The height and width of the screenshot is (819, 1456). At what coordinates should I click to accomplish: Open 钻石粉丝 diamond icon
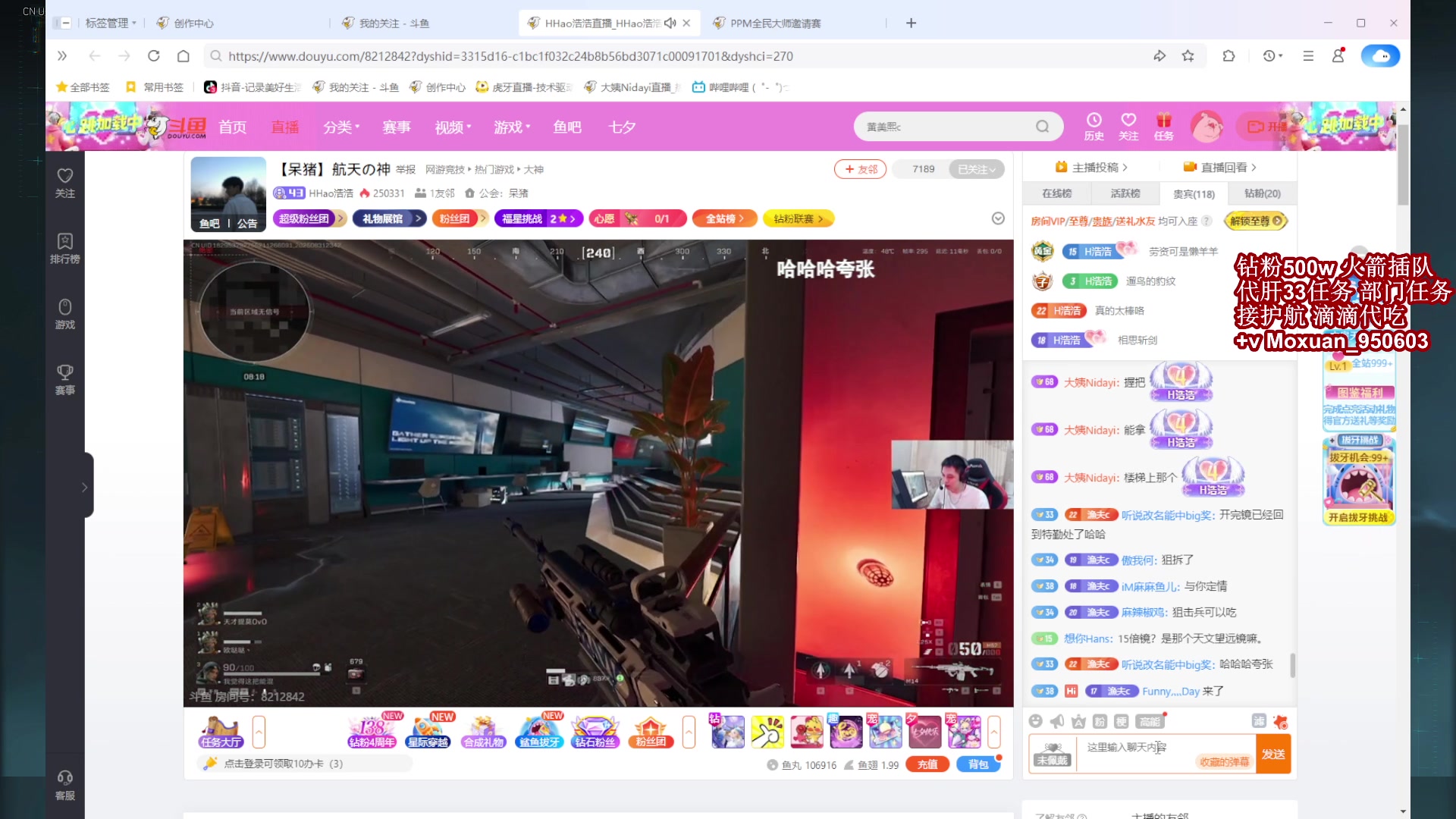[595, 733]
